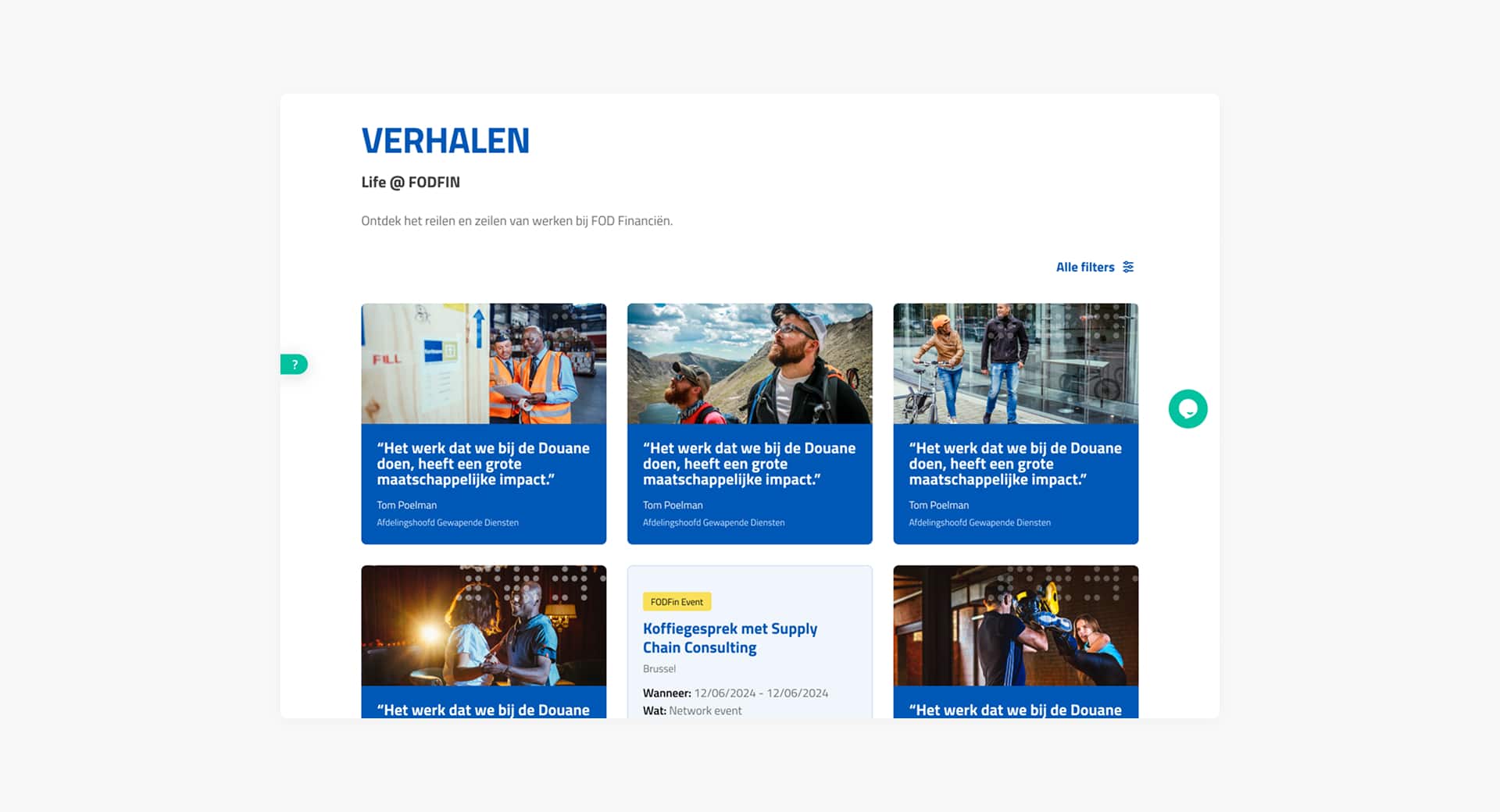Screen dimensions: 1500x812
Task: Open the mountain hikers story image
Action: (x=749, y=364)
